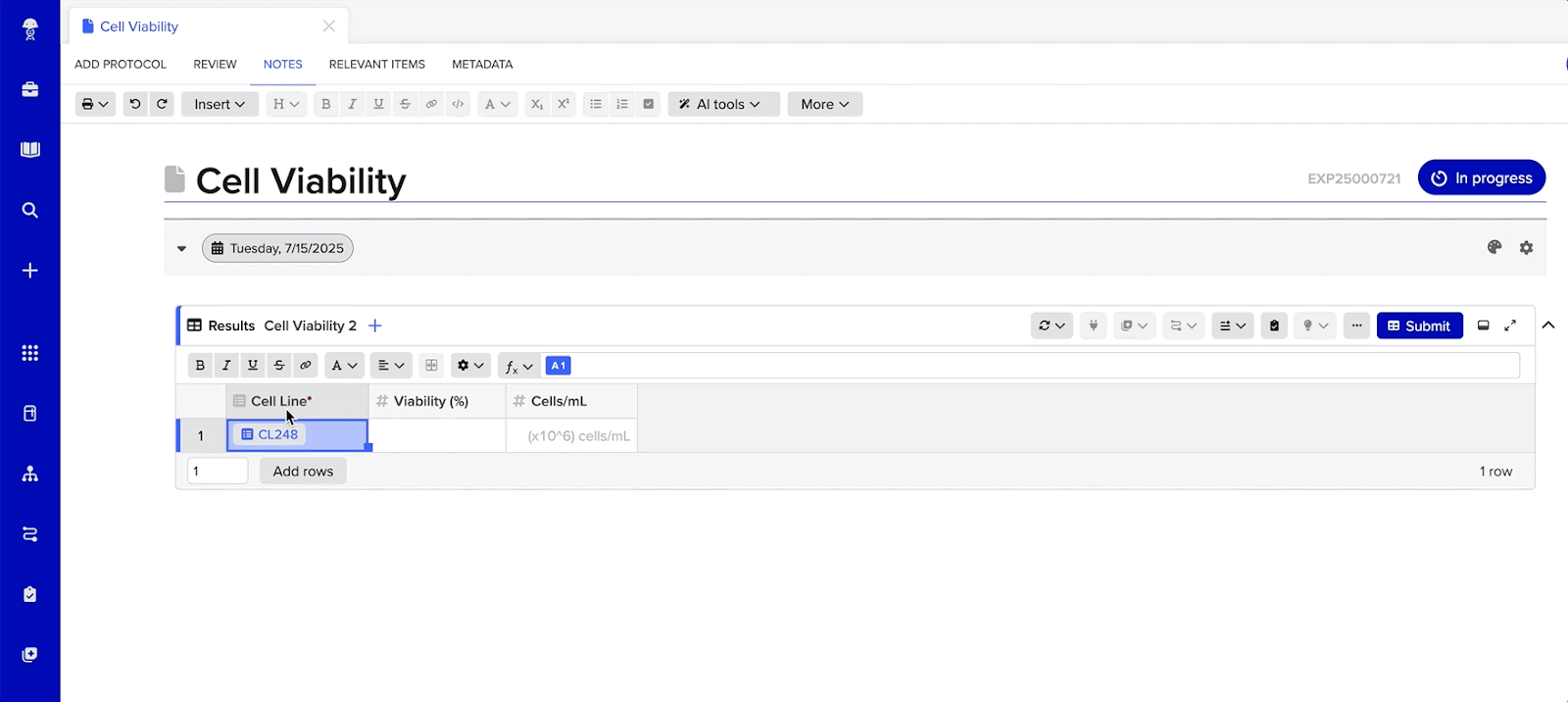Select the Cells/mL column header
Screen dimensions: 1568x702
[571, 401]
